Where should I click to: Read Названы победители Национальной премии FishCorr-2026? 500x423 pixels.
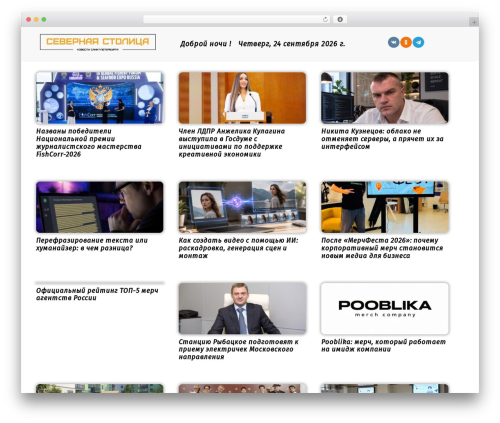[89, 143]
